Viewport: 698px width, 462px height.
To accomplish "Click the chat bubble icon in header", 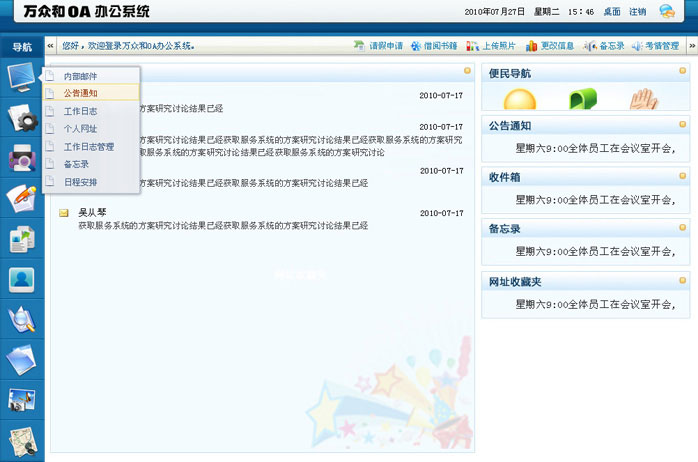I will click(667, 12).
